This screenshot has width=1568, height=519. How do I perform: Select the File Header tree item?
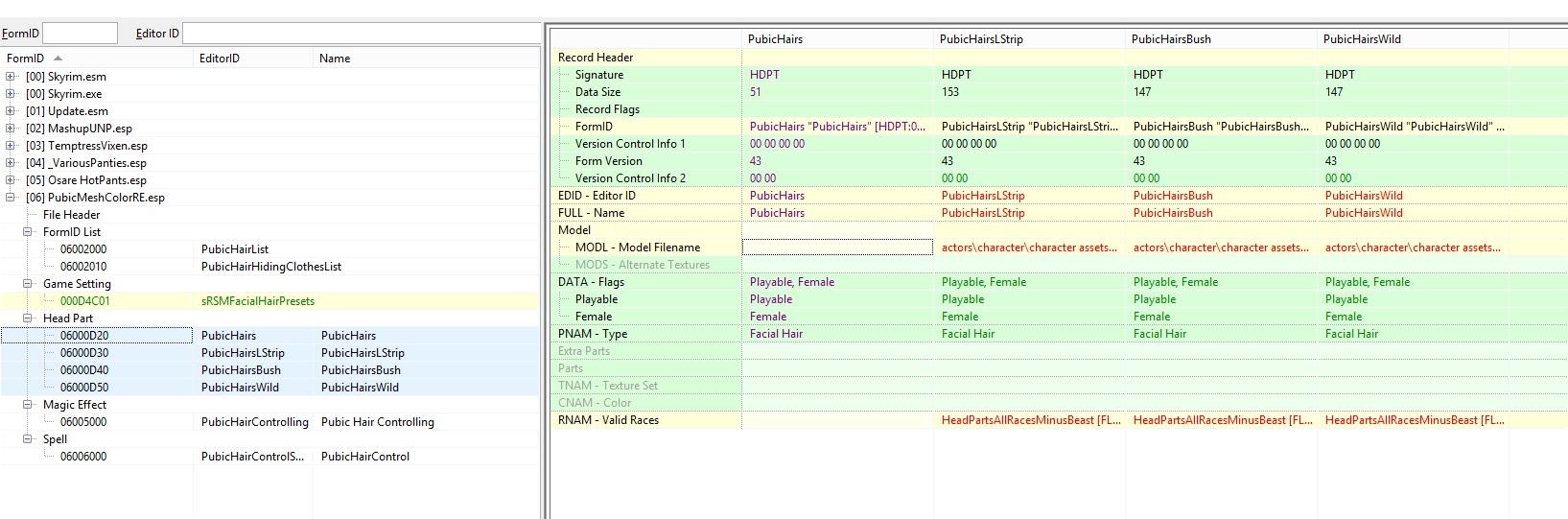pyautogui.click(x=71, y=215)
